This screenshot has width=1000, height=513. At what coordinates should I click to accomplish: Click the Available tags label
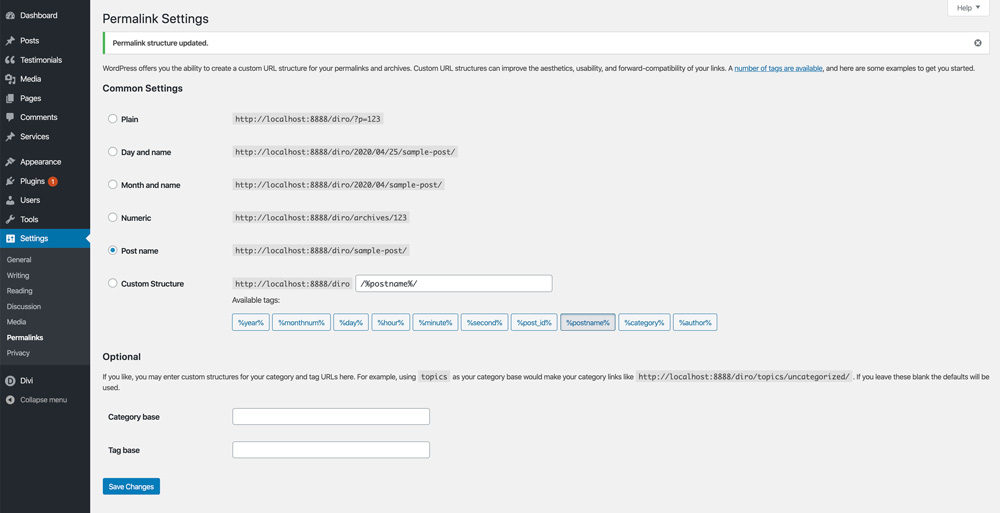point(256,300)
